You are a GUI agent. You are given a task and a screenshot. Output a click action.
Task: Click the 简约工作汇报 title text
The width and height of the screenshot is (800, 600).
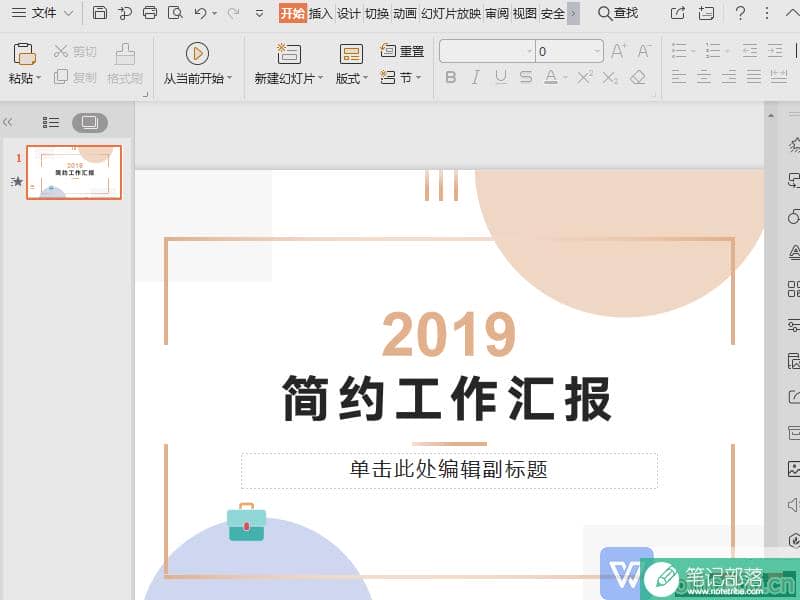(x=447, y=399)
